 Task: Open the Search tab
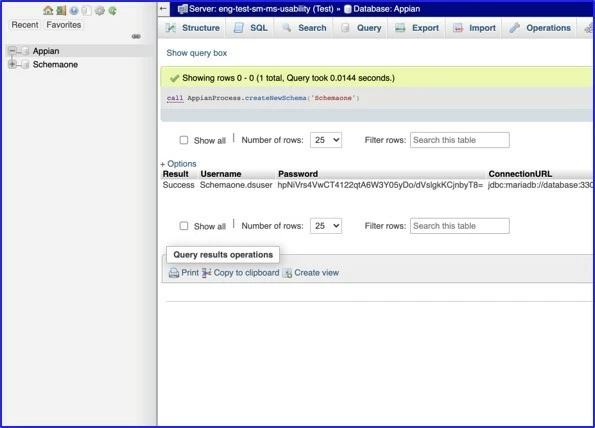304,28
